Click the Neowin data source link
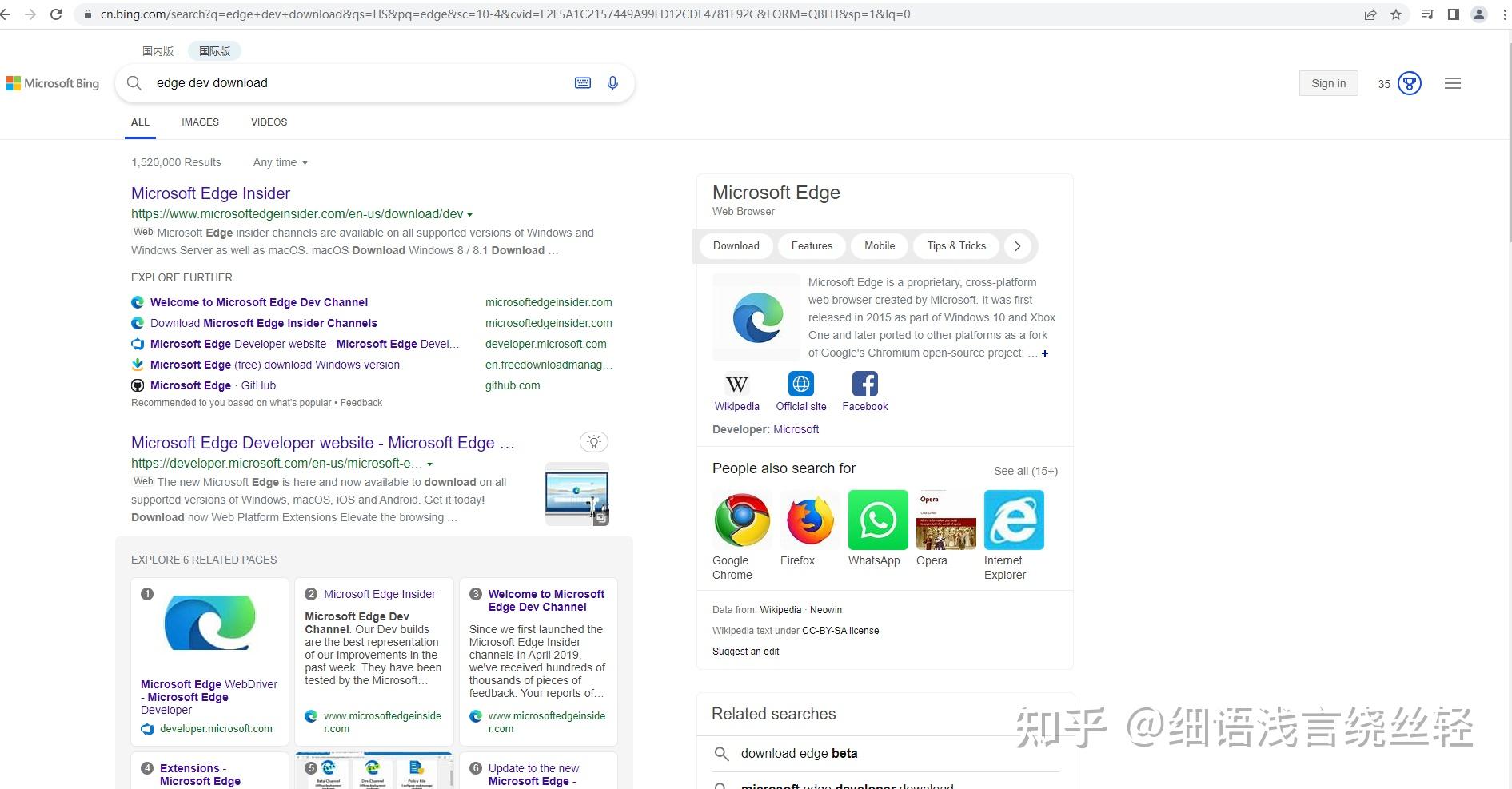 coord(826,610)
